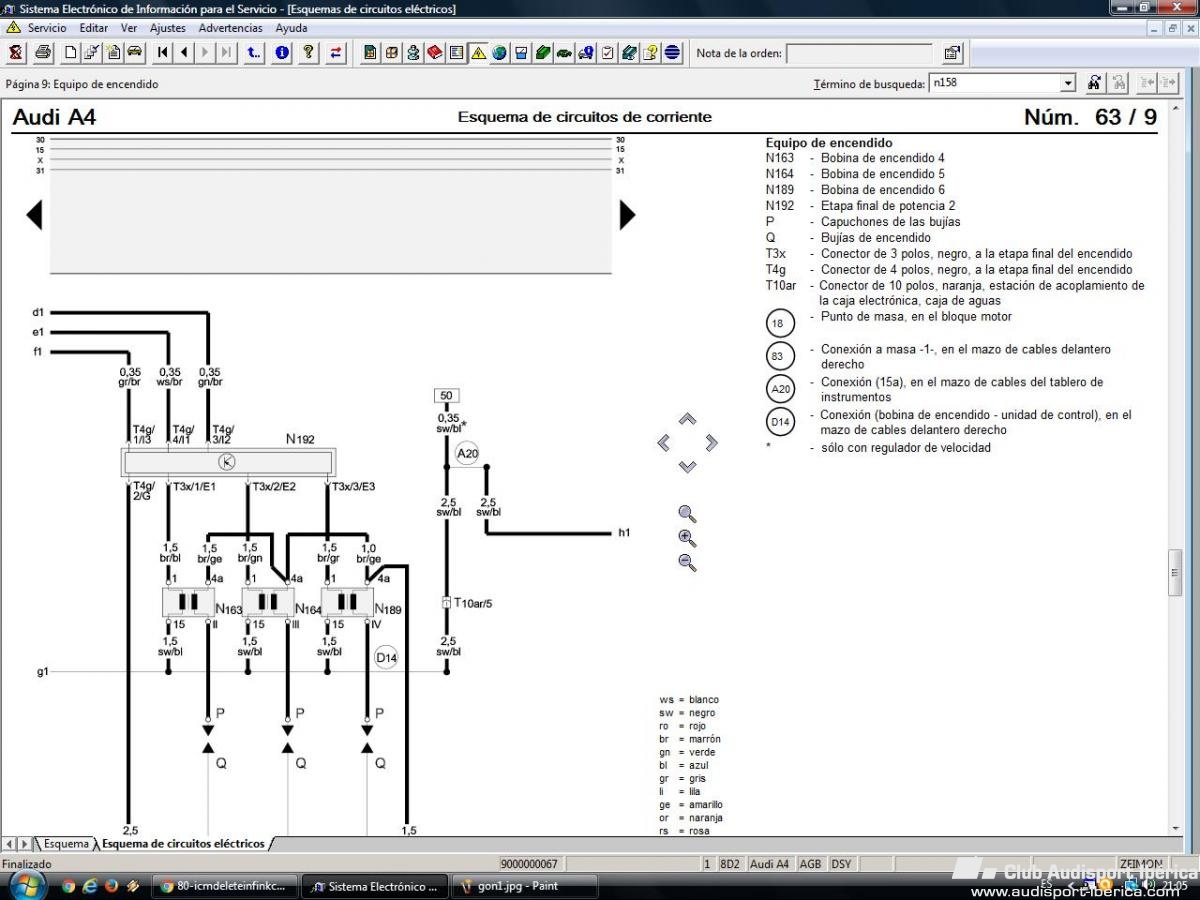Click the red book toolbar icon
The height and width of the screenshot is (900, 1200).
click(435, 53)
